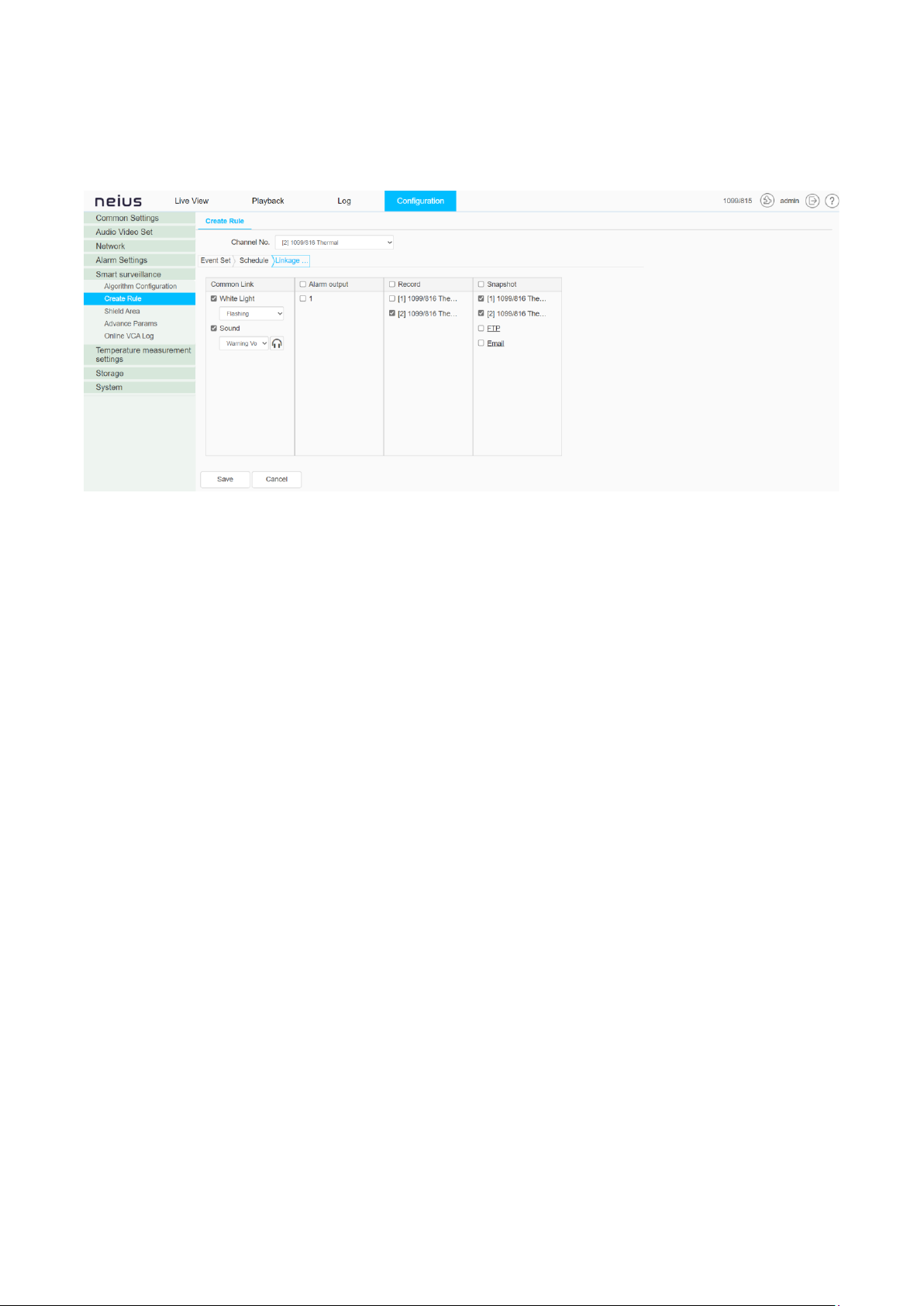Expand the Storage section
The image size is (924, 1306).
(x=140, y=373)
